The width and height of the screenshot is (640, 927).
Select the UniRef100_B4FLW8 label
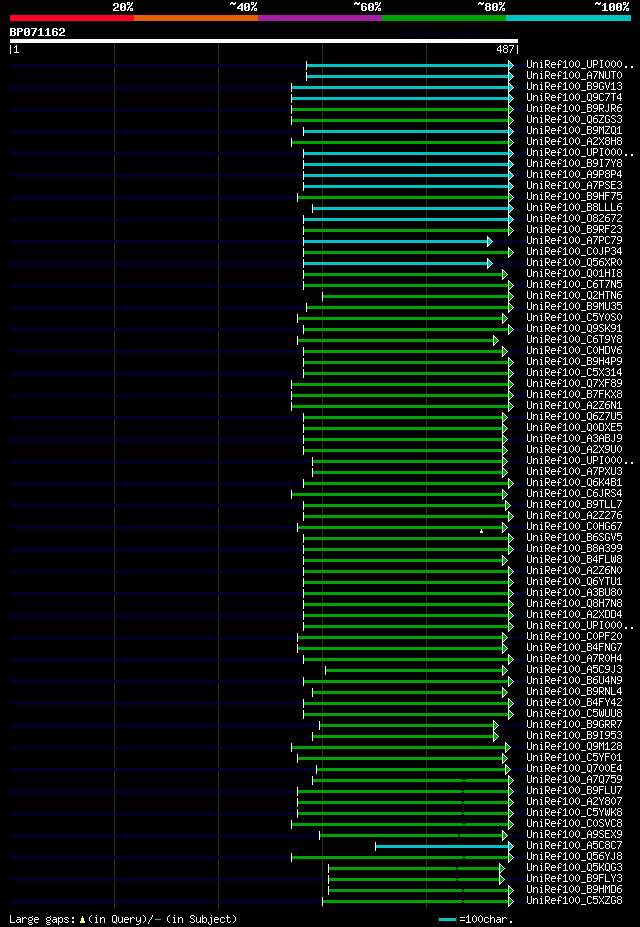[574, 560]
